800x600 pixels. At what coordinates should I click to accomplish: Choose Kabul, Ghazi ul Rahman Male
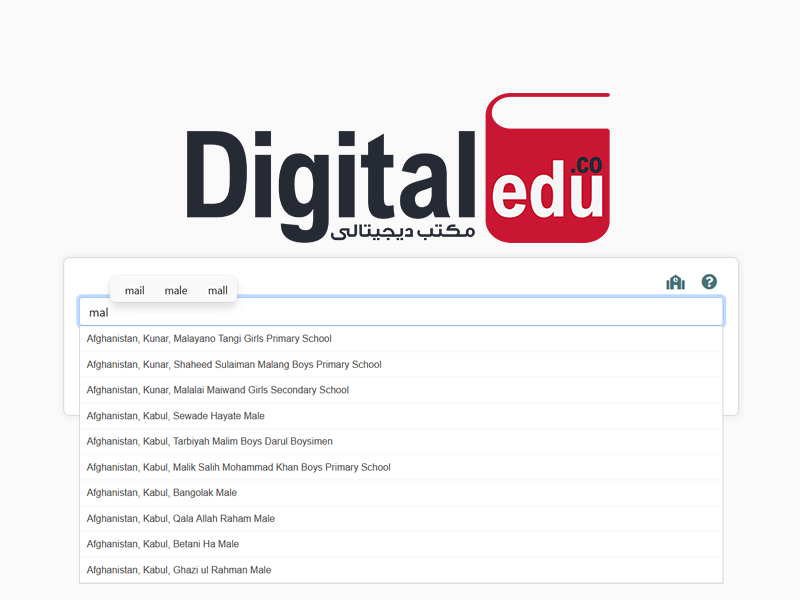tap(401, 570)
